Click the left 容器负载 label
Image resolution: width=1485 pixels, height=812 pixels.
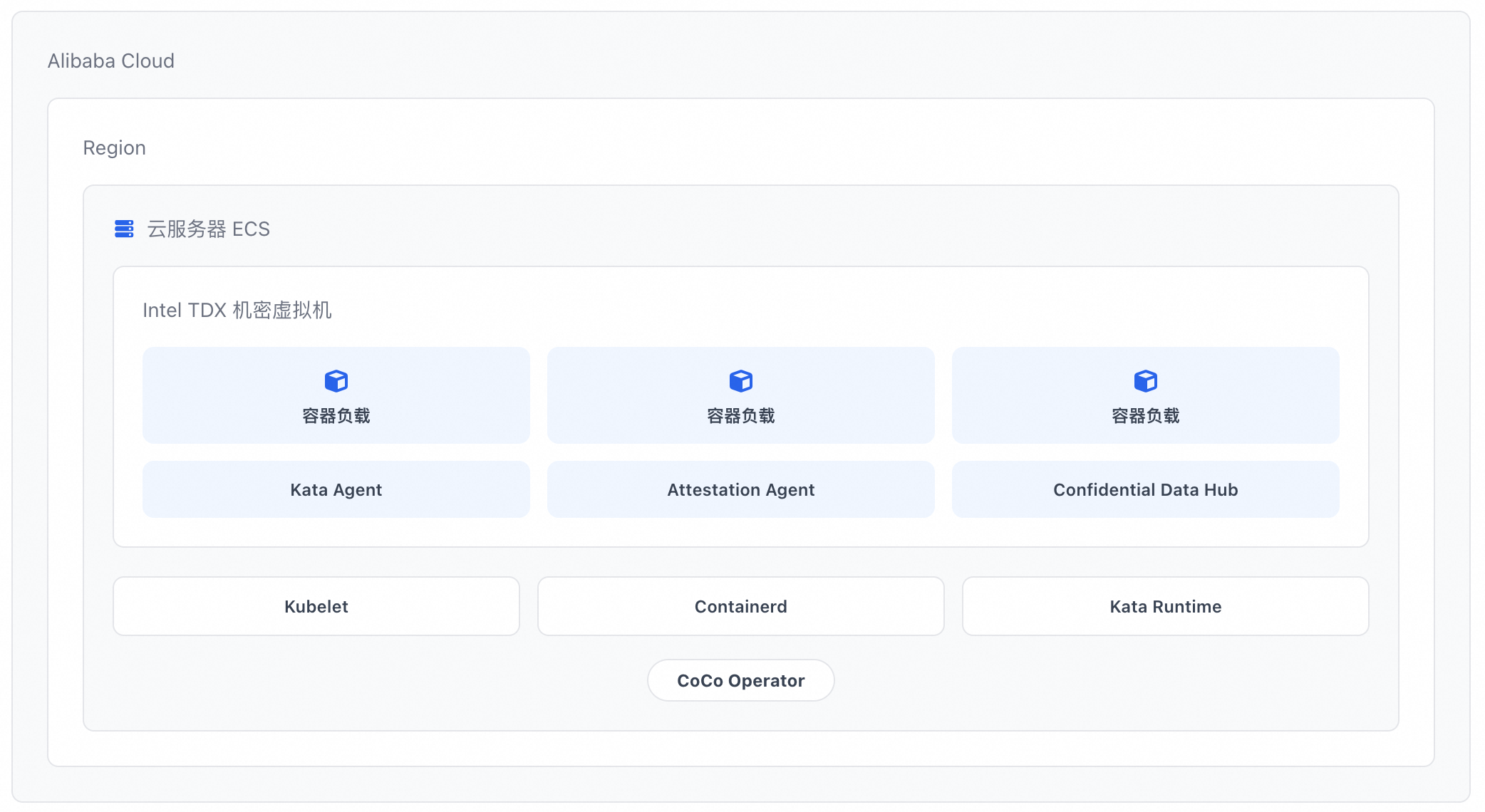pos(336,416)
